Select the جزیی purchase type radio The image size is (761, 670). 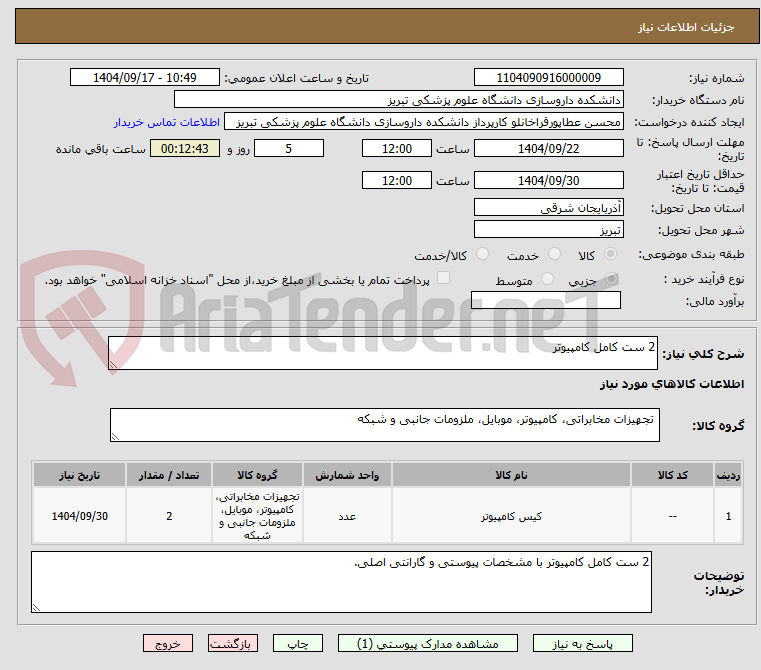tap(612, 278)
